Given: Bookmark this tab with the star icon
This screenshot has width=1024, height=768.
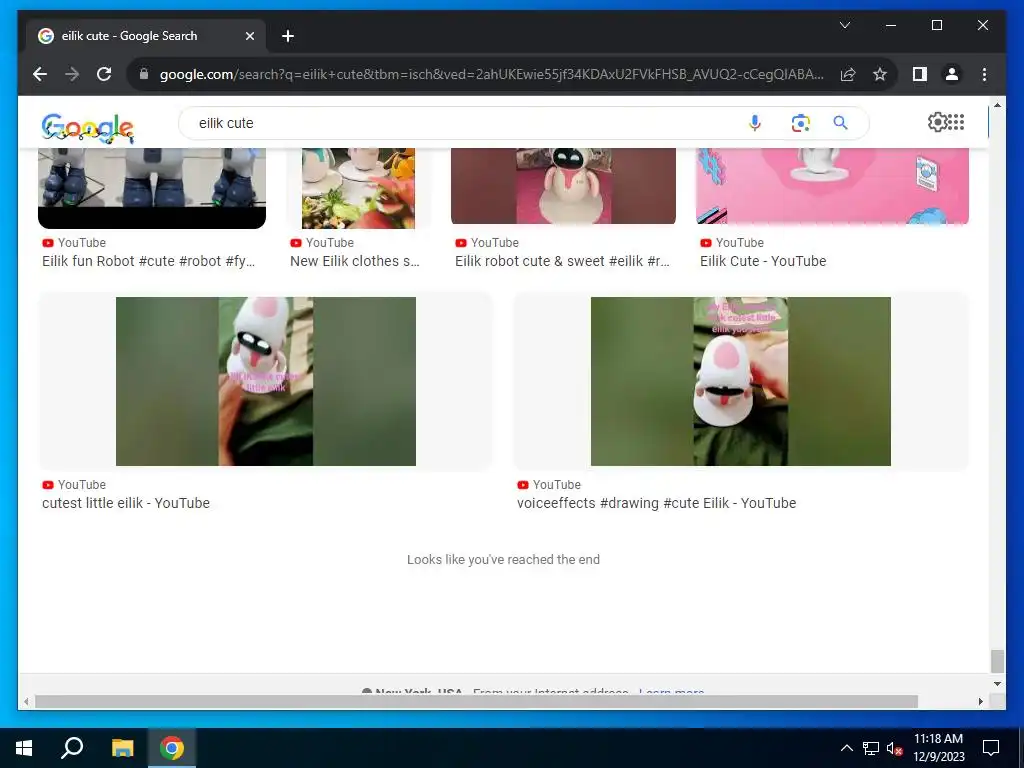Looking at the screenshot, I should (880, 74).
